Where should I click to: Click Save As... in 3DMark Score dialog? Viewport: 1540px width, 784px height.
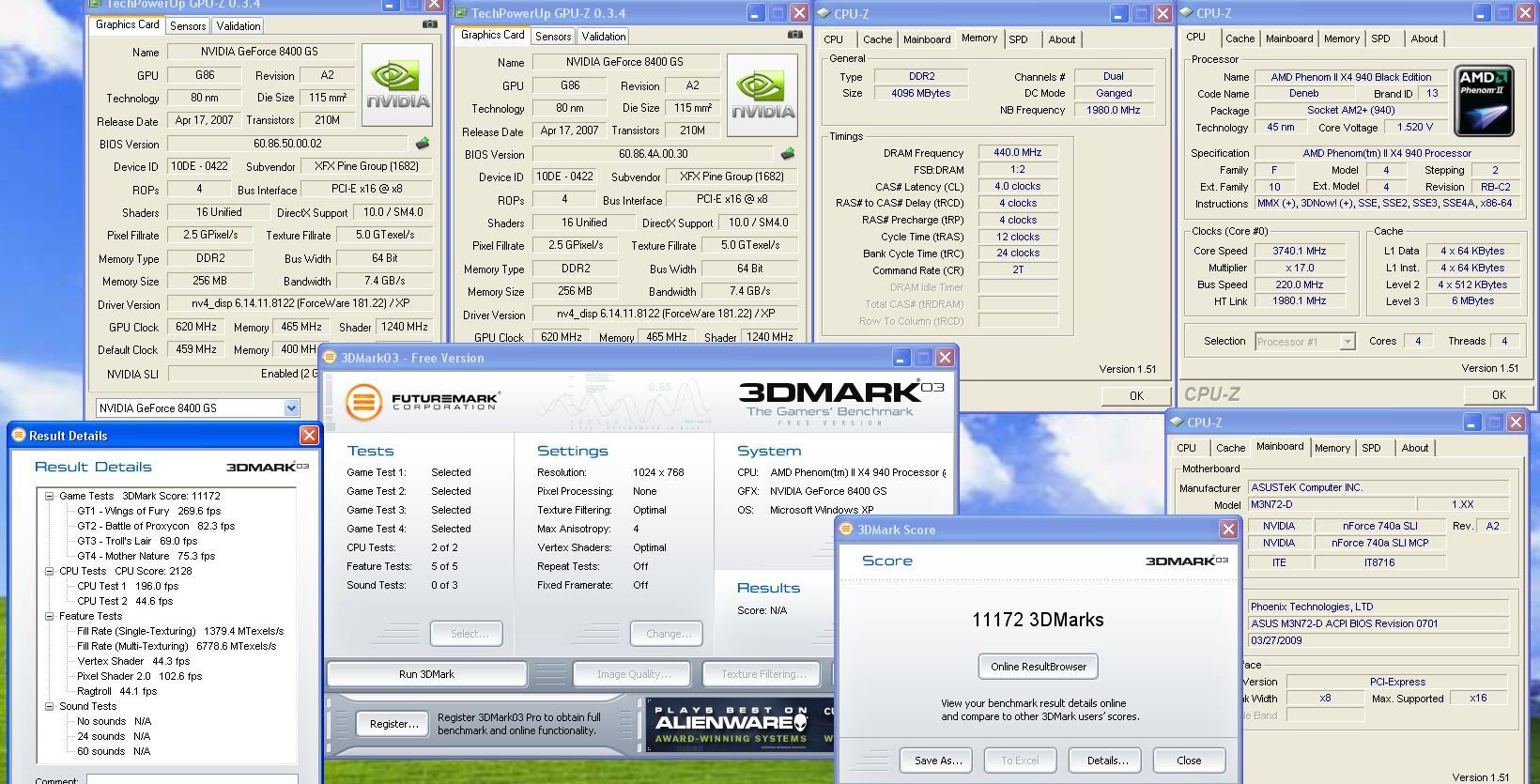pos(938,761)
